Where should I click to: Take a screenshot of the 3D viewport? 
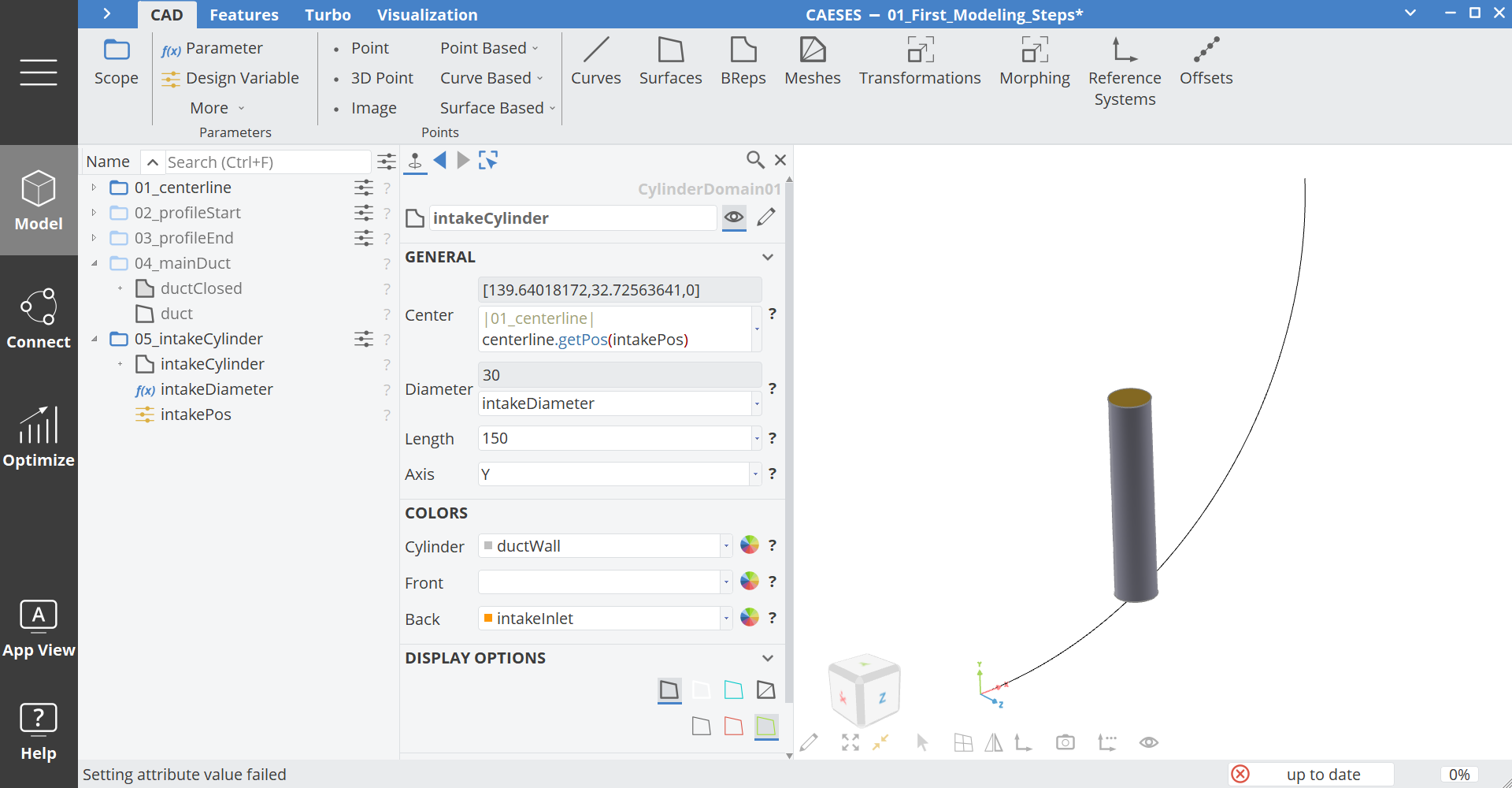click(x=1065, y=742)
